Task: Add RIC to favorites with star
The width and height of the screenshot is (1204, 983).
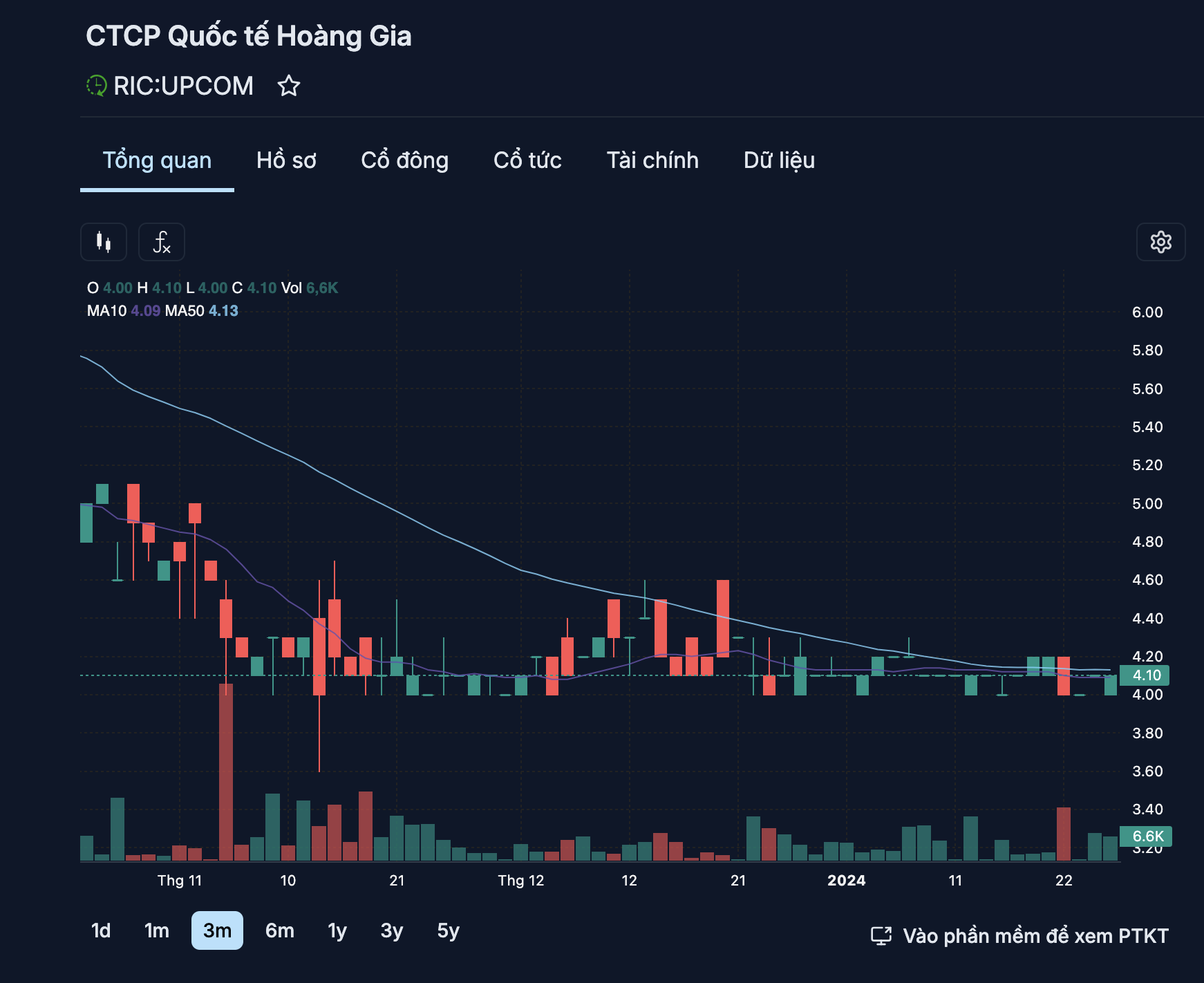Action: (289, 86)
